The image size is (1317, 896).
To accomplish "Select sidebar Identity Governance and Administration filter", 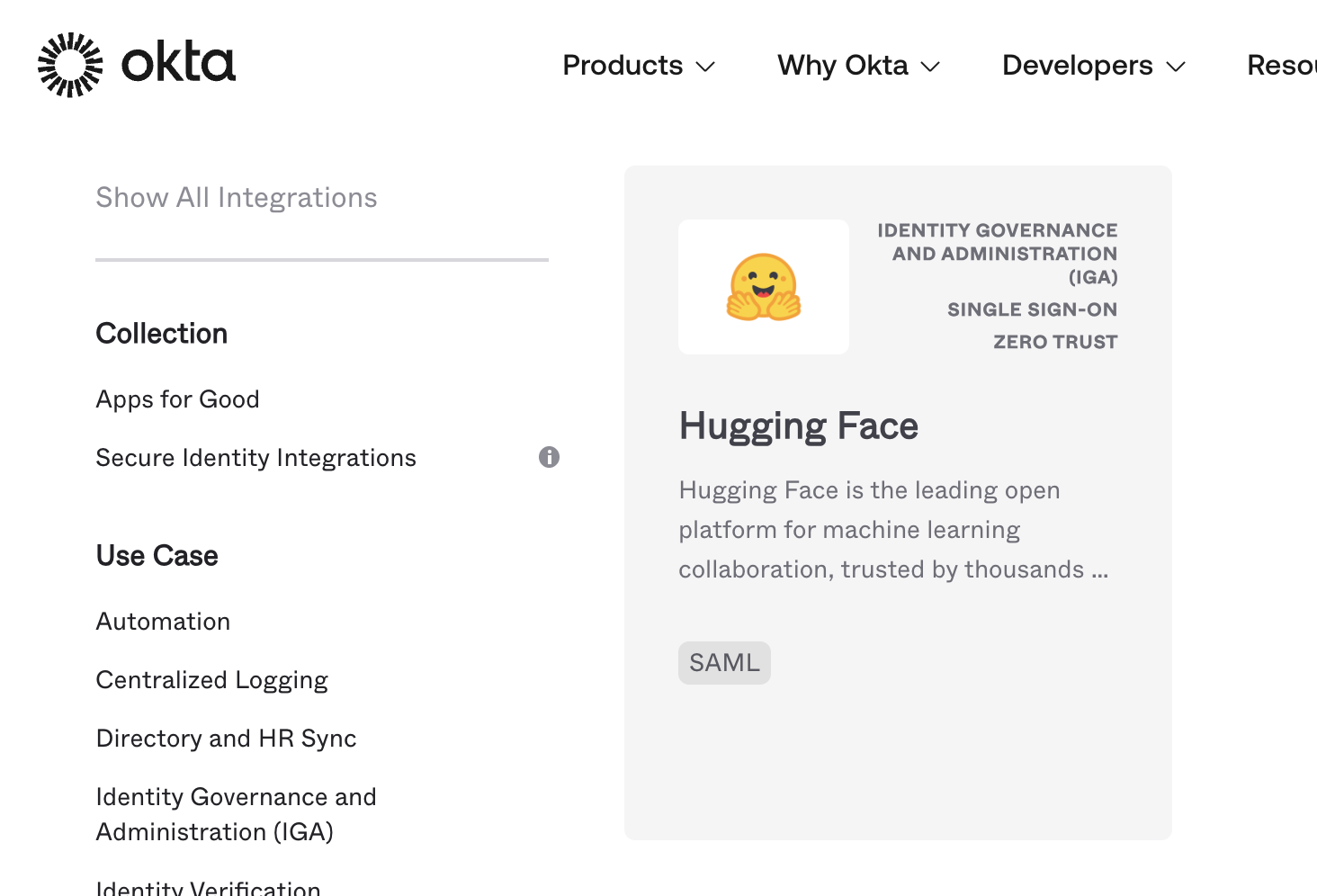I will coord(236,814).
